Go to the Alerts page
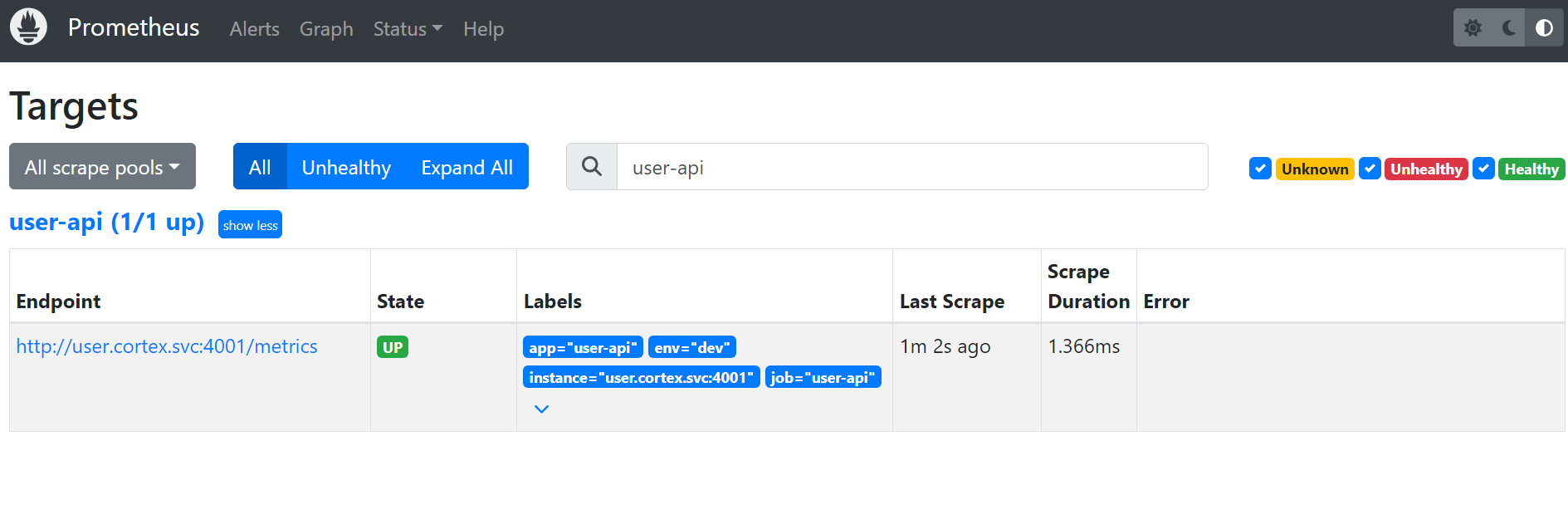Image resolution: width=1568 pixels, height=505 pixels. click(x=254, y=29)
